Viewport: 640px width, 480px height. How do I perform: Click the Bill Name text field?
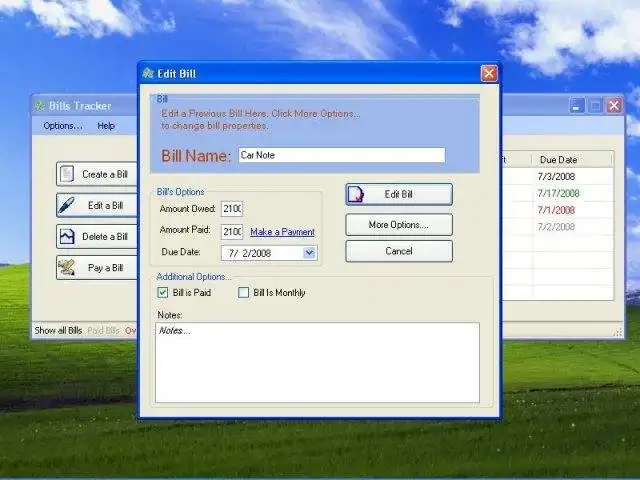click(342, 155)
